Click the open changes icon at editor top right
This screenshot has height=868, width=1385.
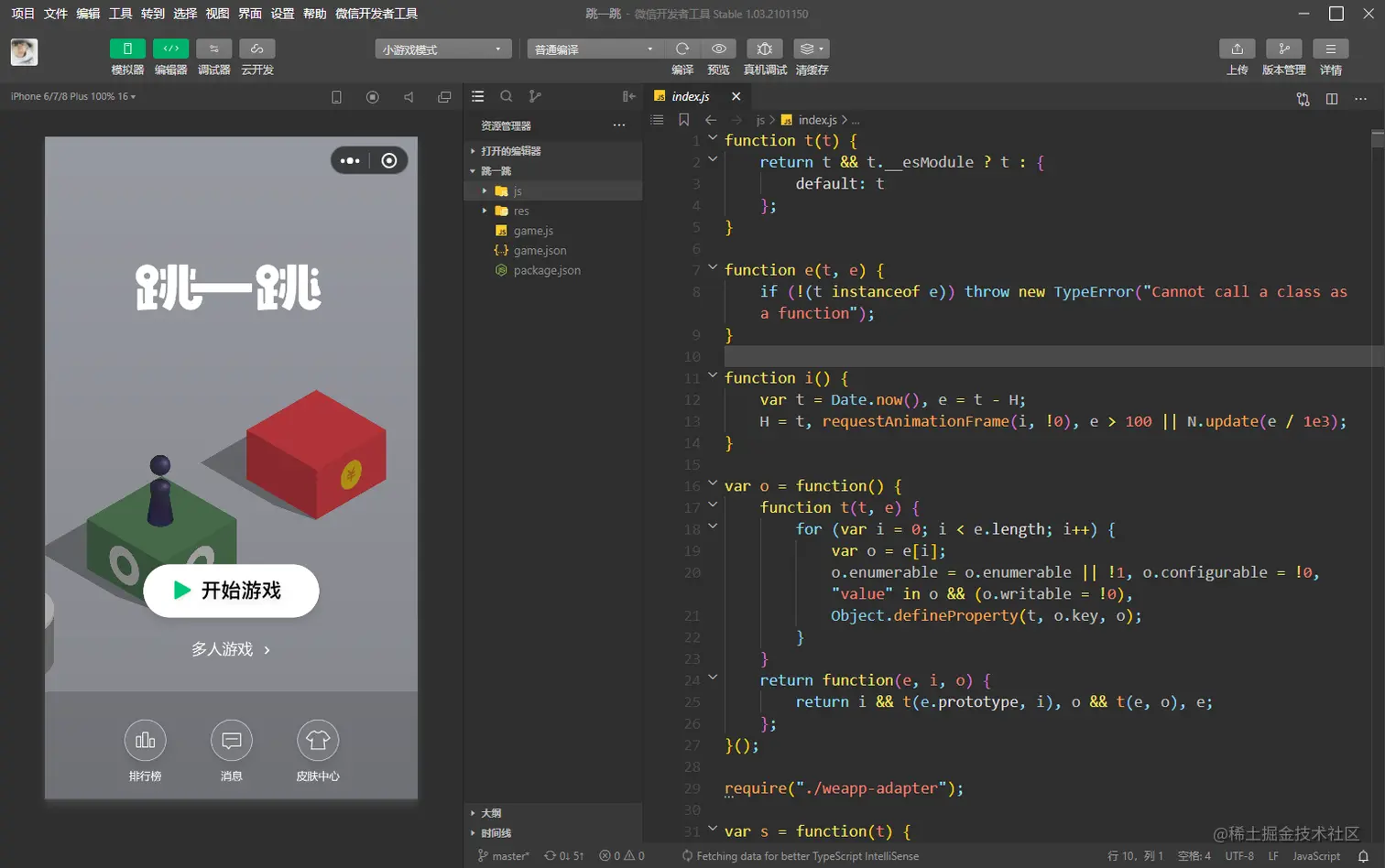coord(1303,99)
